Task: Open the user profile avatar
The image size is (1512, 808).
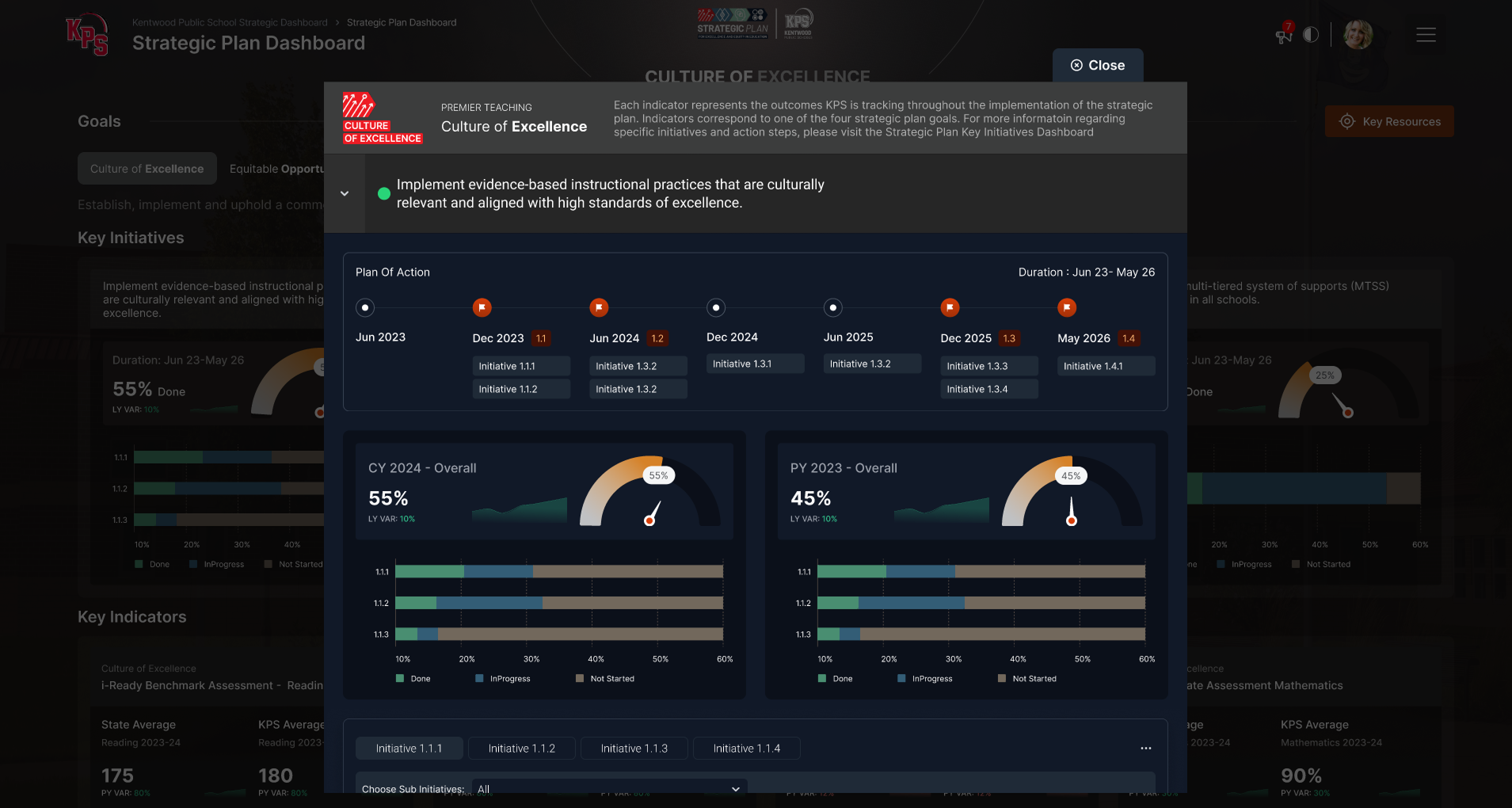Action: 1358,34
